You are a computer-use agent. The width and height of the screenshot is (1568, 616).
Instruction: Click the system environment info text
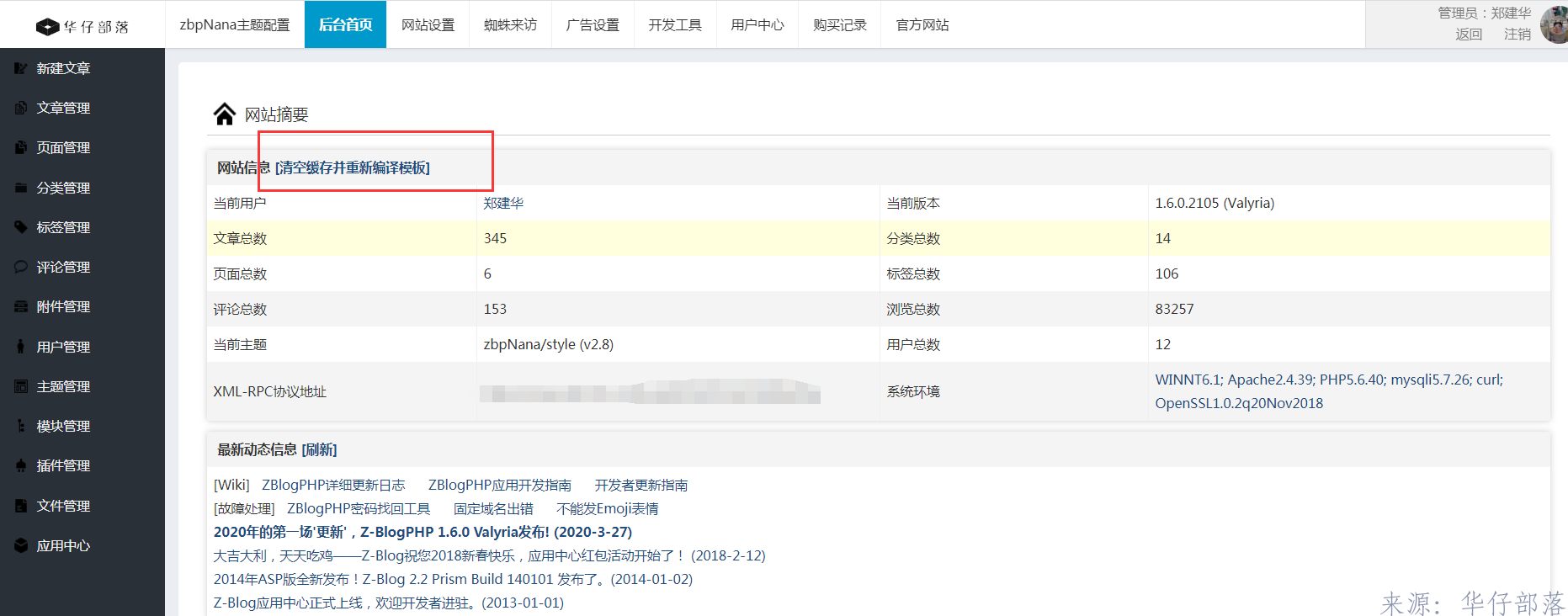1329,391
